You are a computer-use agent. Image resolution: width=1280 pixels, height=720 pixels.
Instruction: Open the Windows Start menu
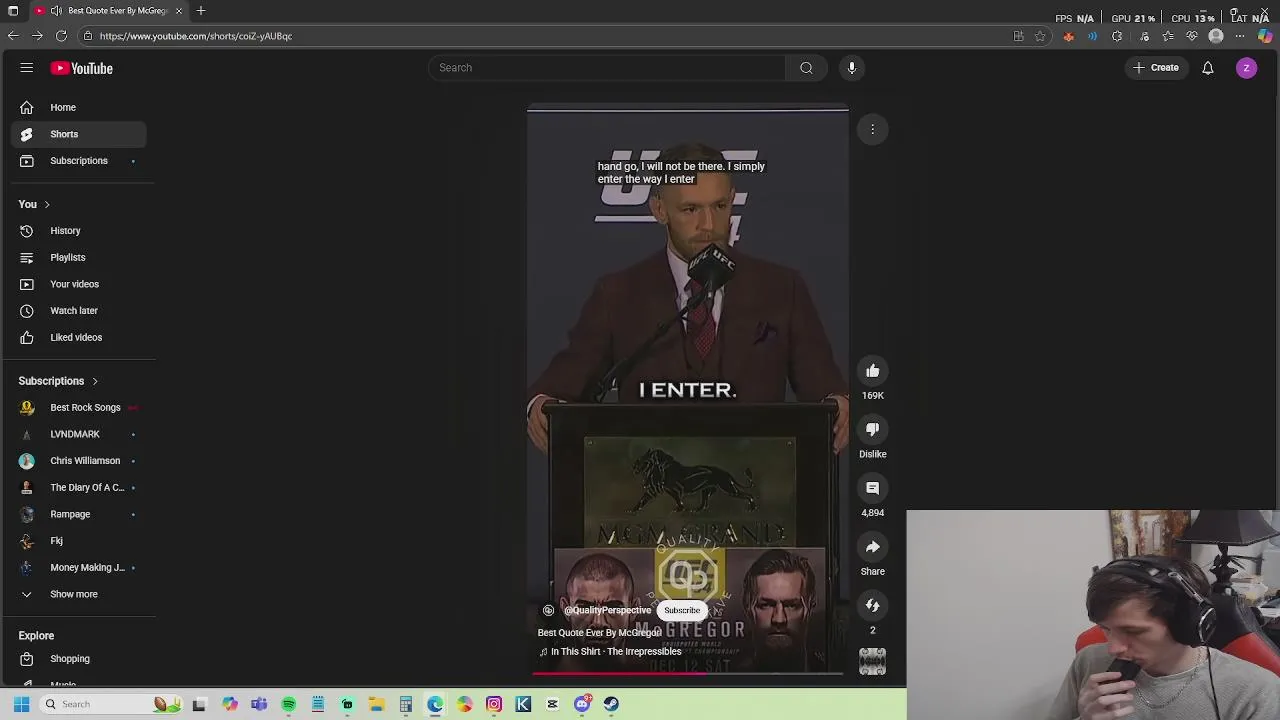tap(21, 704)
